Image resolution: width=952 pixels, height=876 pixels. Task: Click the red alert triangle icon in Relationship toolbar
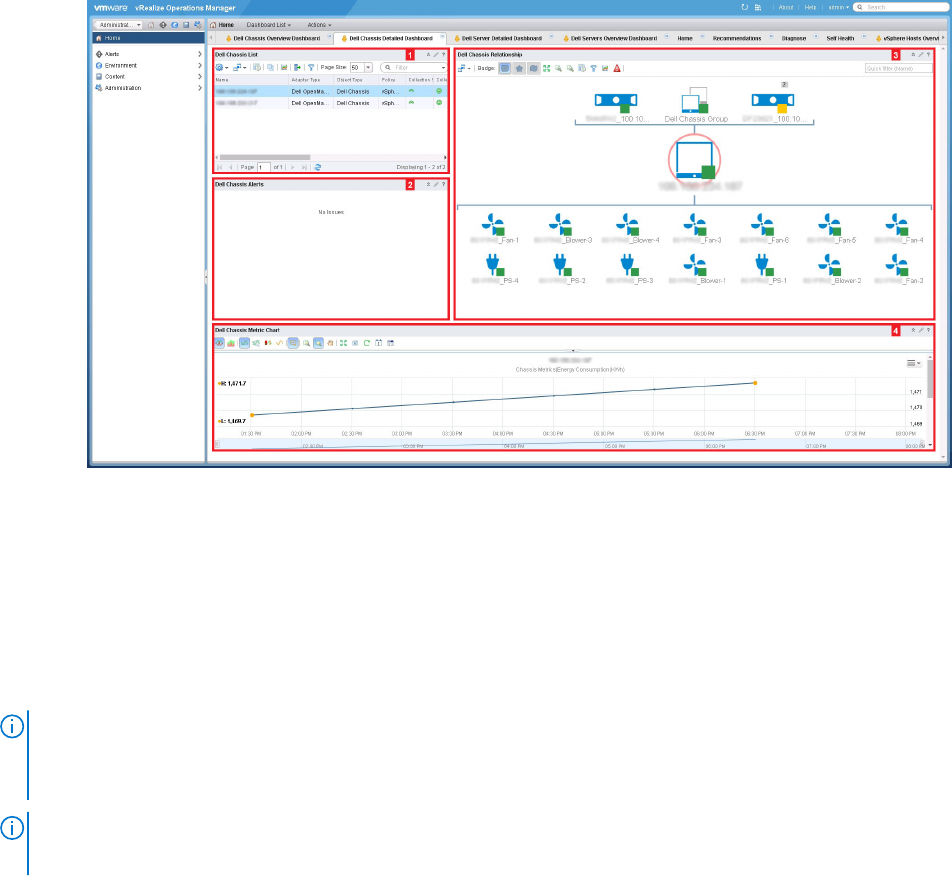click(x=617, y=69)
